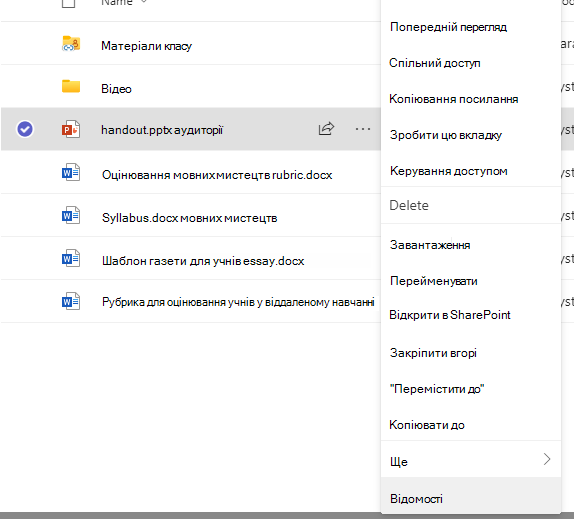The image size is (574, 519).
Task: Open Керування доступом from the menu
Action: 448,171
